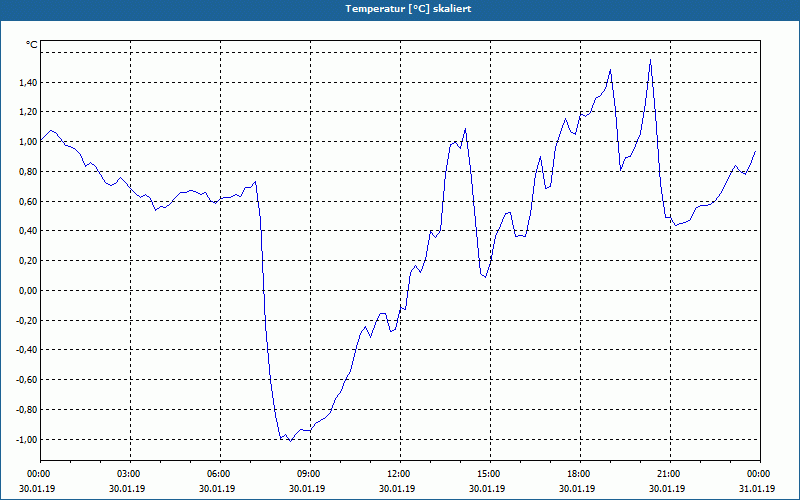This screenshot has height=500, width=800.
Task: Click the curve minimum near -1,00 °C
Action: 290,441
